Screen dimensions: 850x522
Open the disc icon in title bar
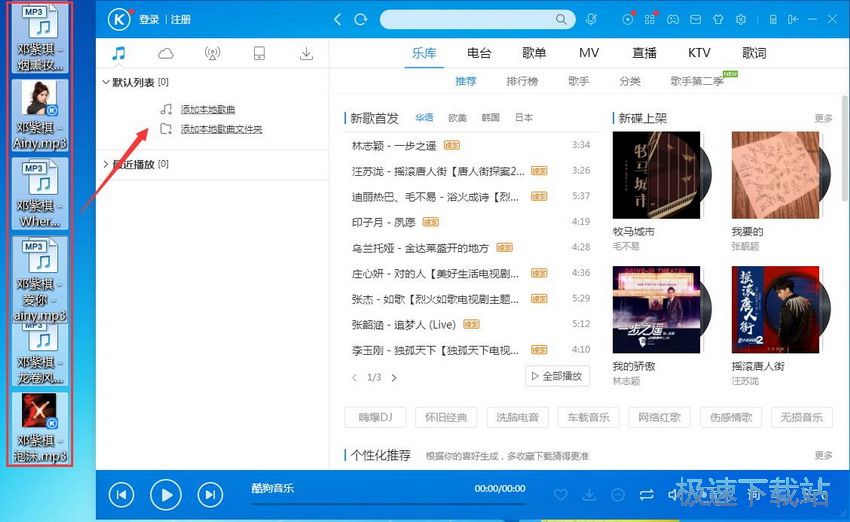[x=628, y=20]
